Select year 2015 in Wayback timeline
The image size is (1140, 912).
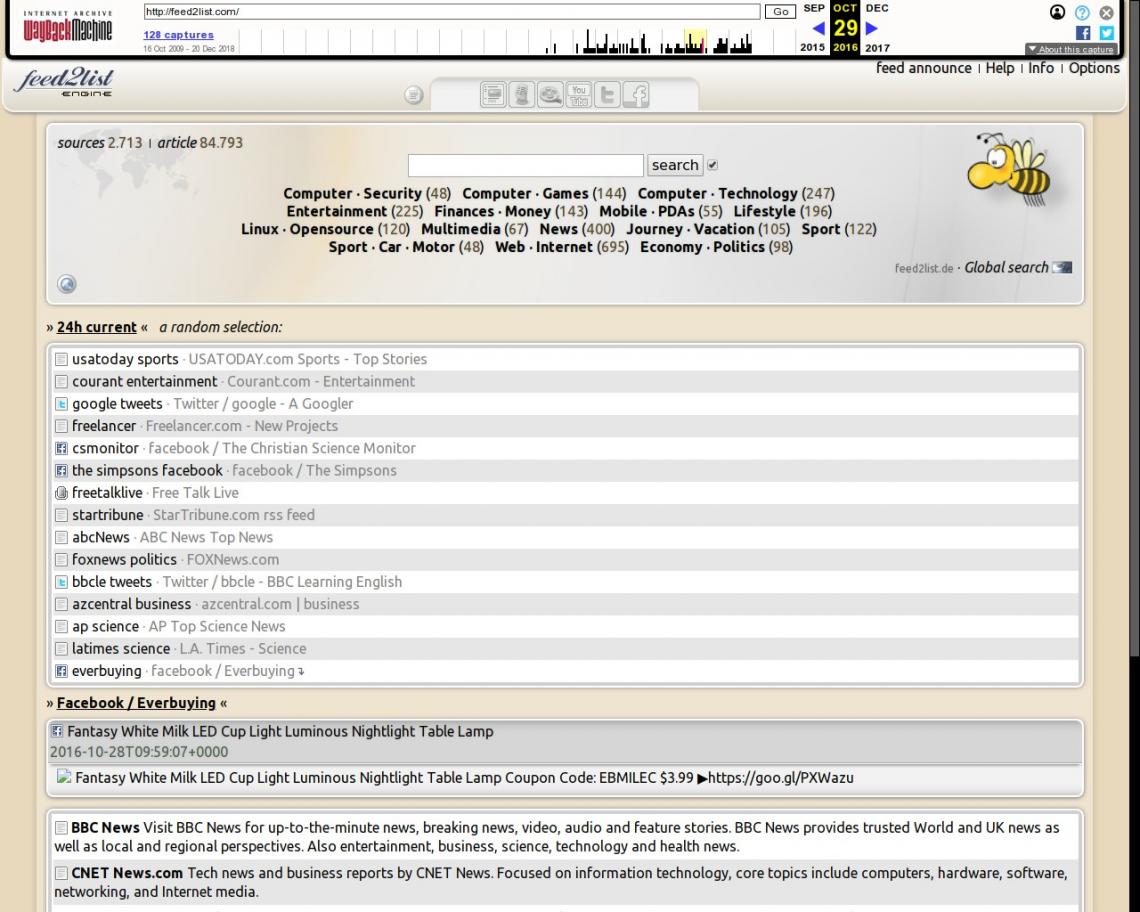[812, 47]
